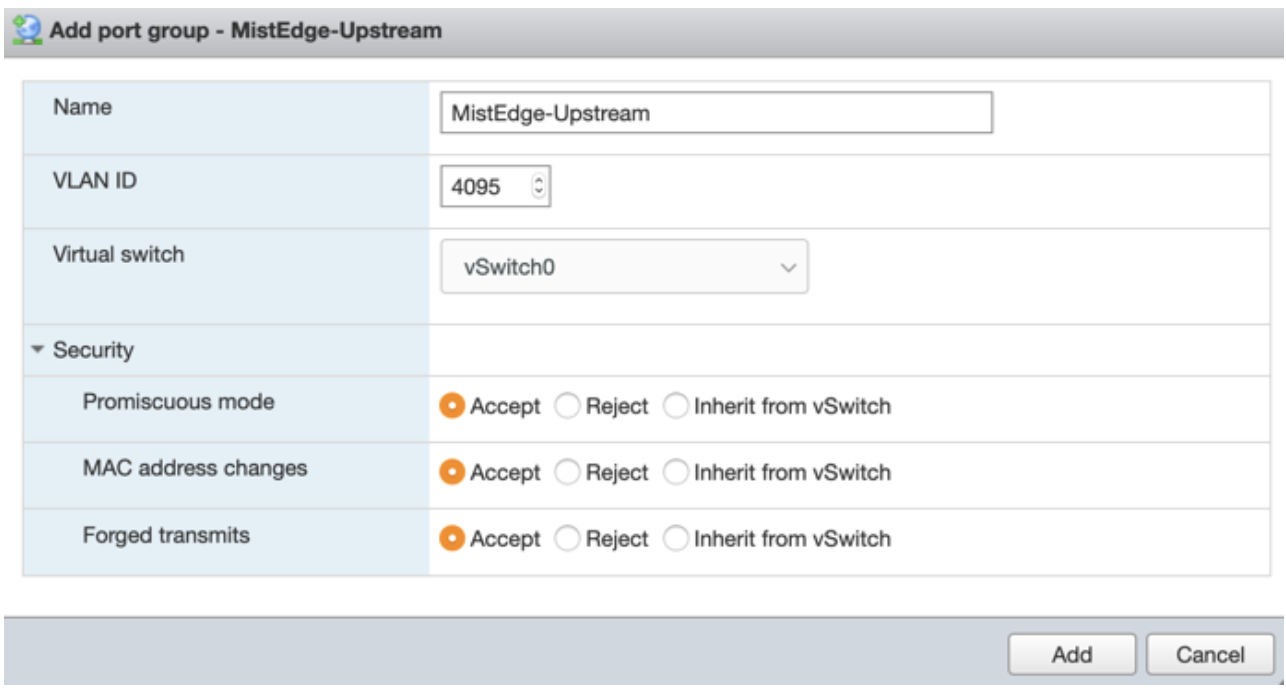Click the VLAN ID number field

(483, 187)
